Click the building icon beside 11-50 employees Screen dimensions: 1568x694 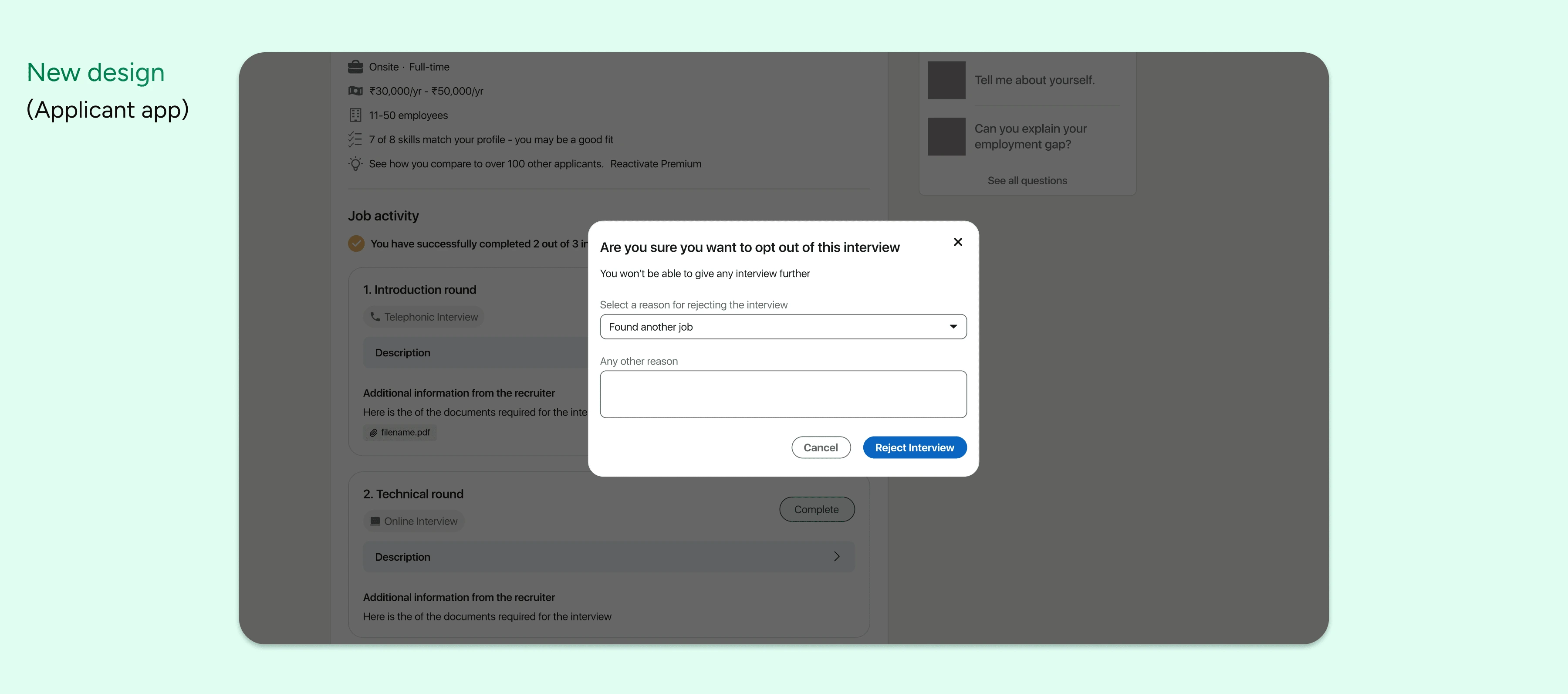(x=355, y=115)
